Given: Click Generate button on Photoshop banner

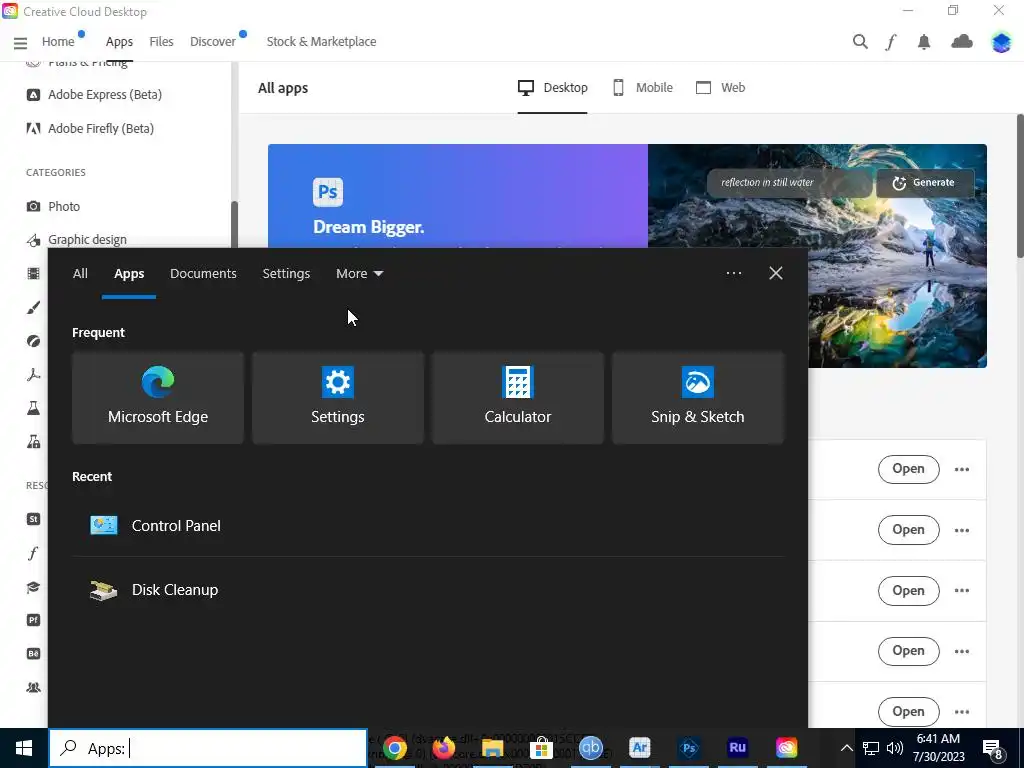Looking at the screenshot, I should tap(925, 183).
